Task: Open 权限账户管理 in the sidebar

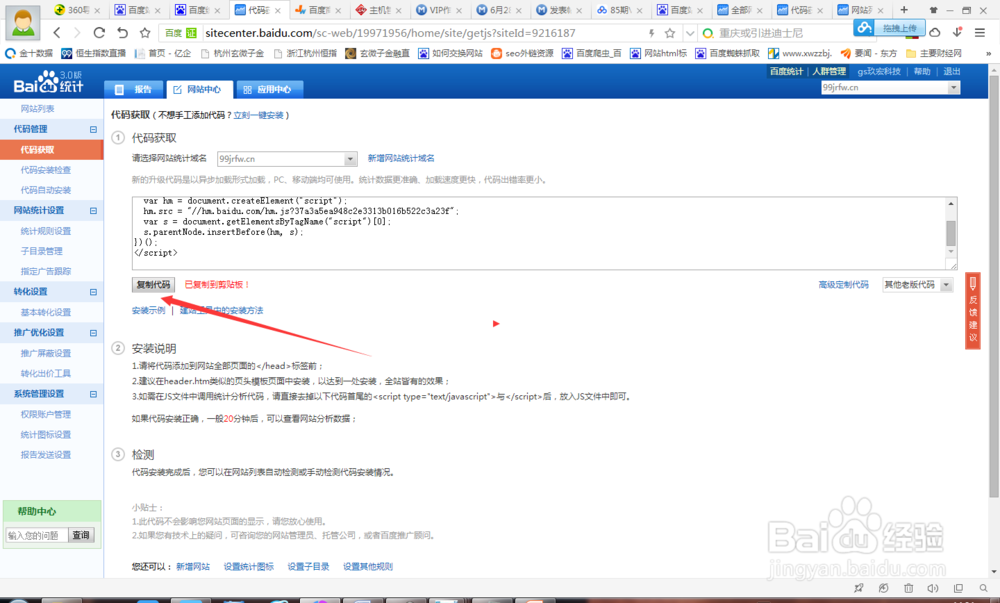Action: [x=45, y=414]
